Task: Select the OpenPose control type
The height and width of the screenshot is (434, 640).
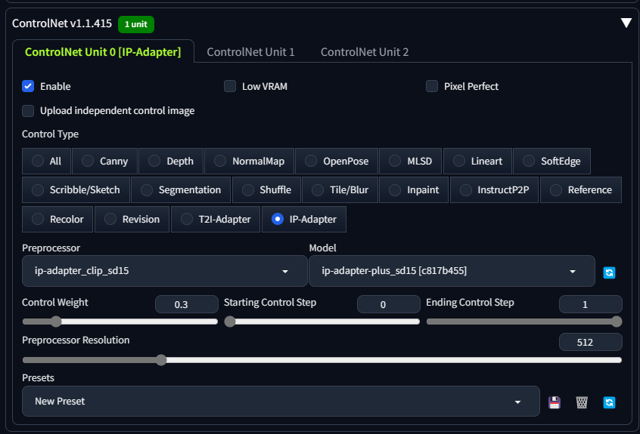Action: click(x=337, y=161)
